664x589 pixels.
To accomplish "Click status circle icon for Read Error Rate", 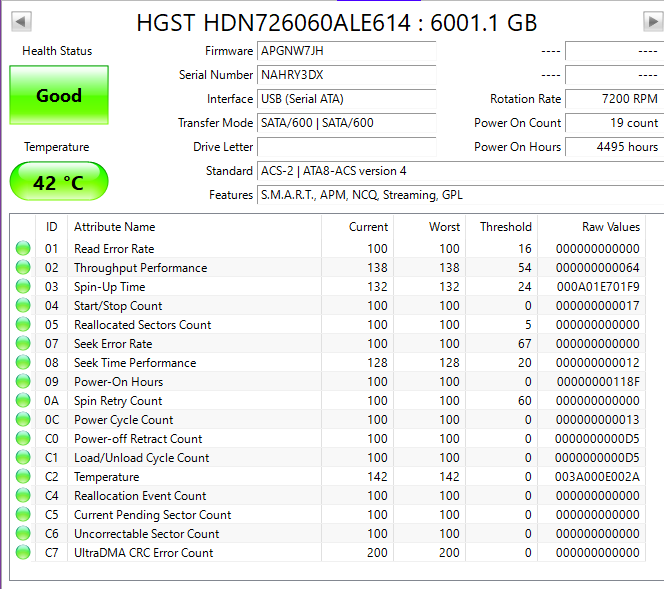I will click(x=22, y=249).
